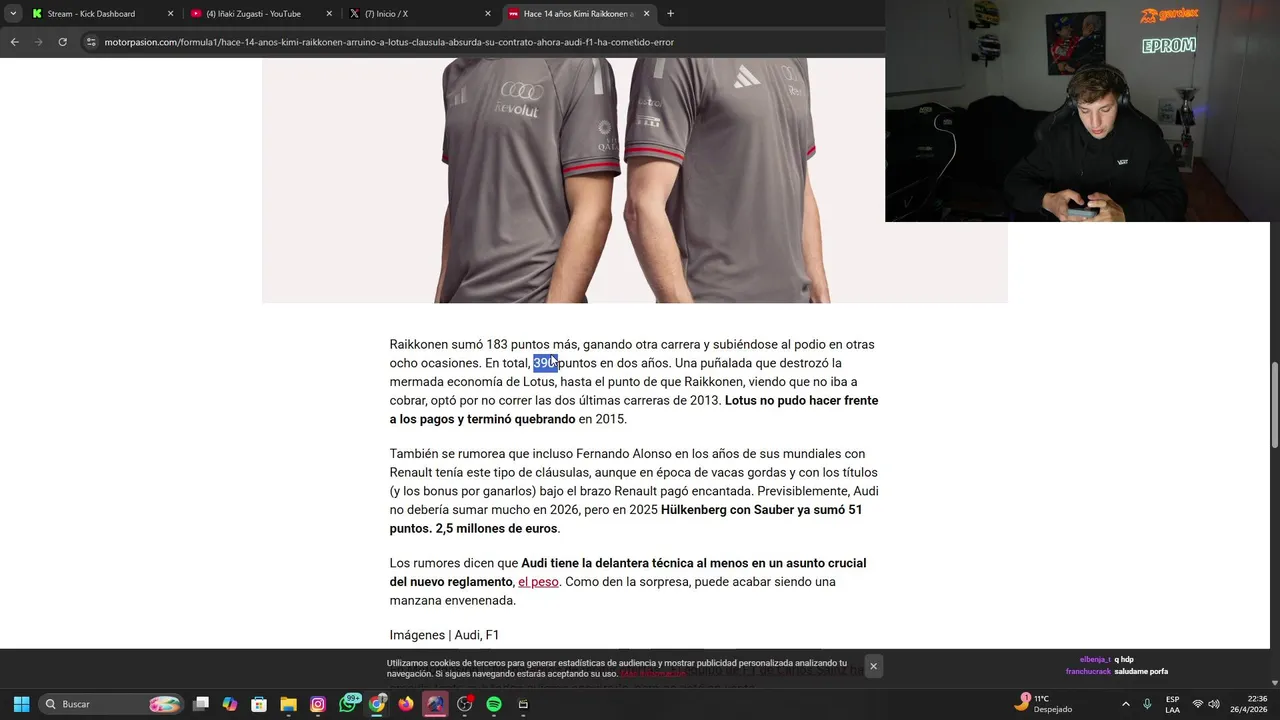
Task: Switch to Iñaki Zugasti - YouTube tab
Action: (260, 14)
